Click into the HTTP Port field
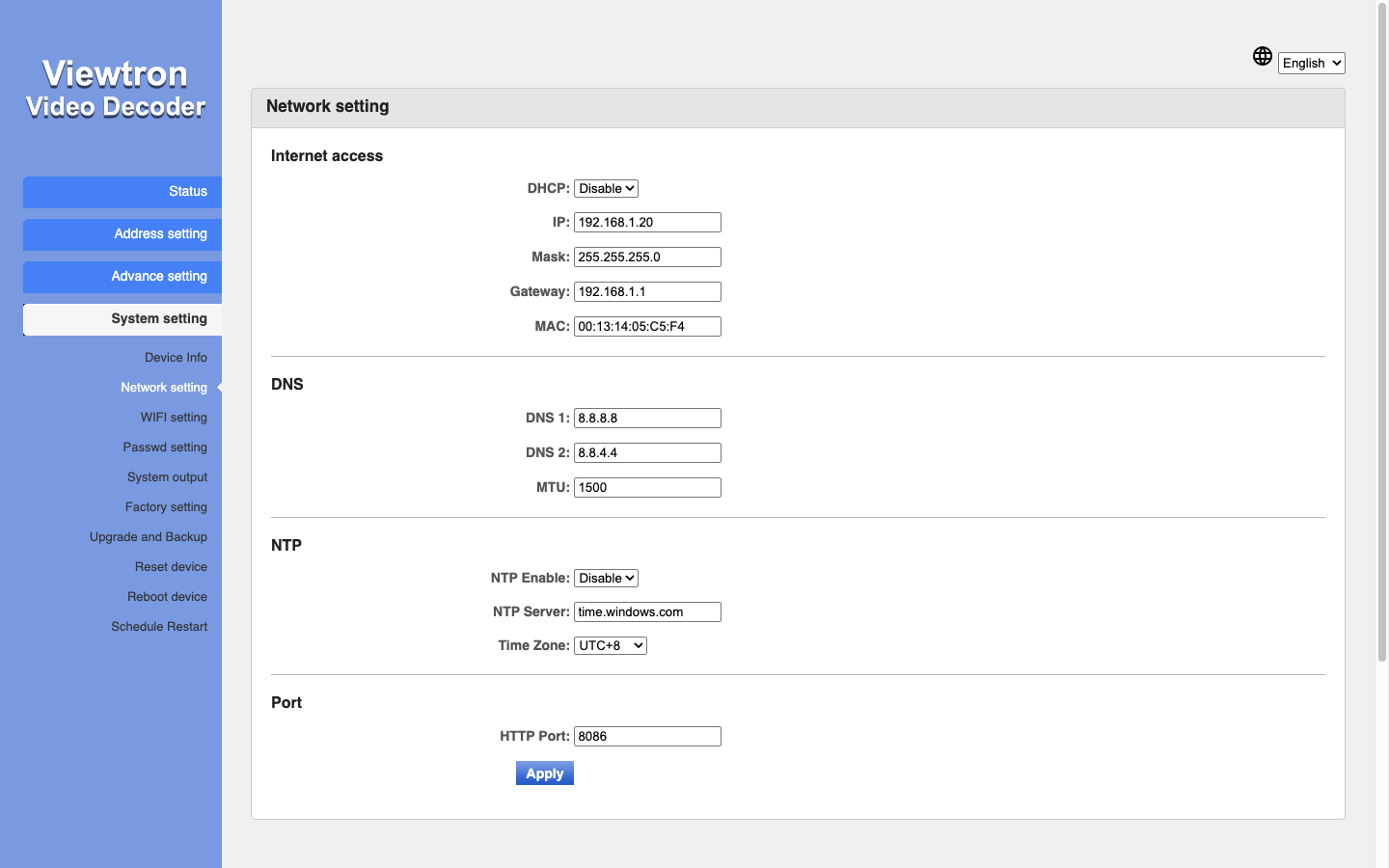Viewport: 1389px width, 868px height. [x=647, y=736]
